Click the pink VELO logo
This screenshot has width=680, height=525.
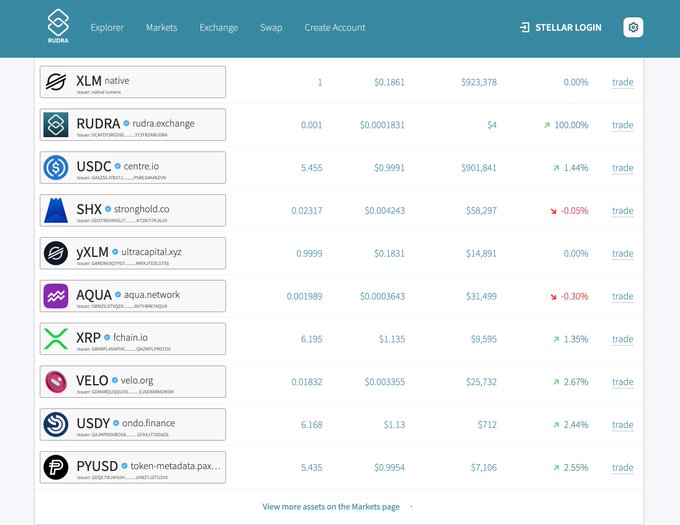point(56,382)
